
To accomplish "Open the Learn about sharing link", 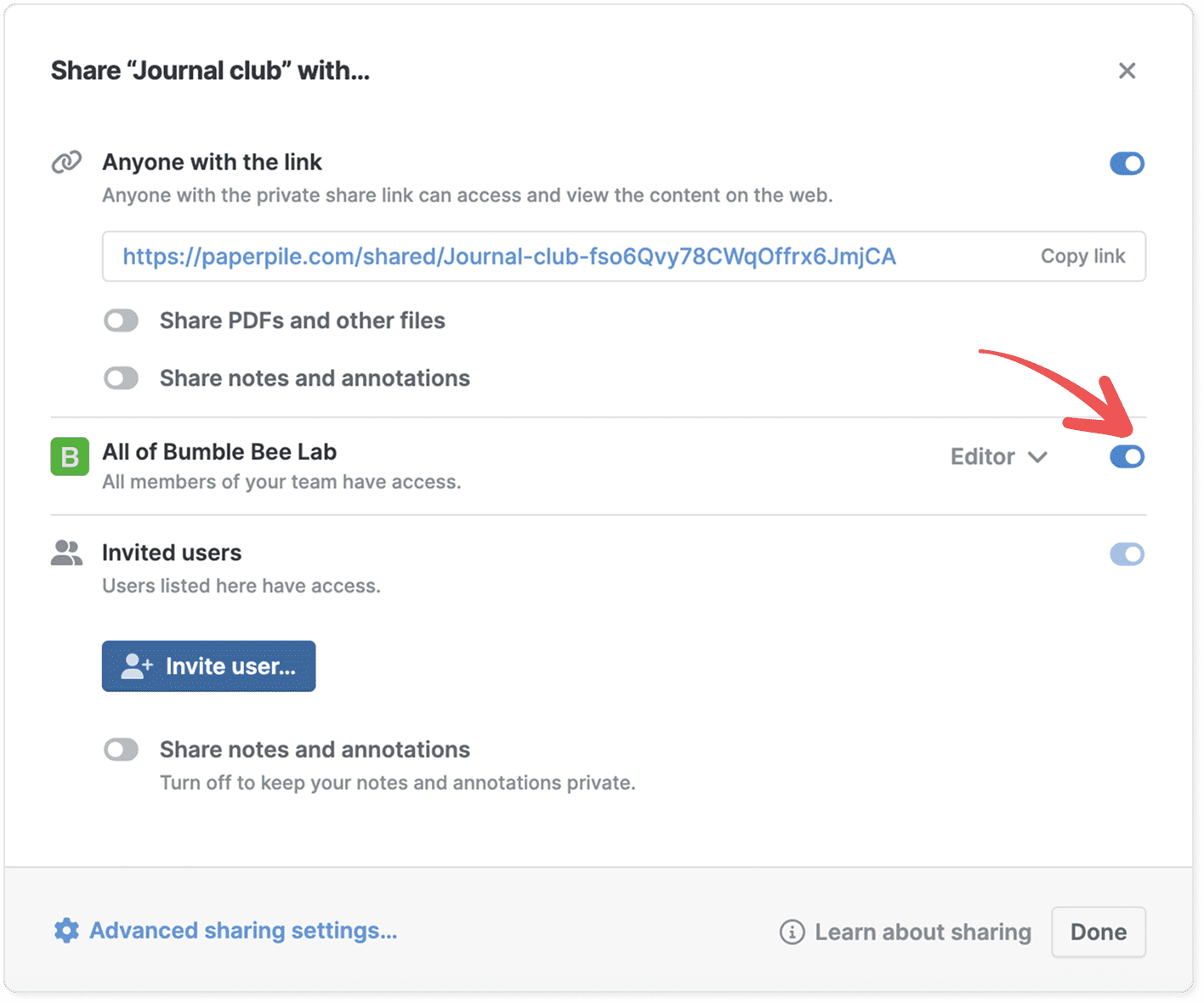I will point(923,932).
